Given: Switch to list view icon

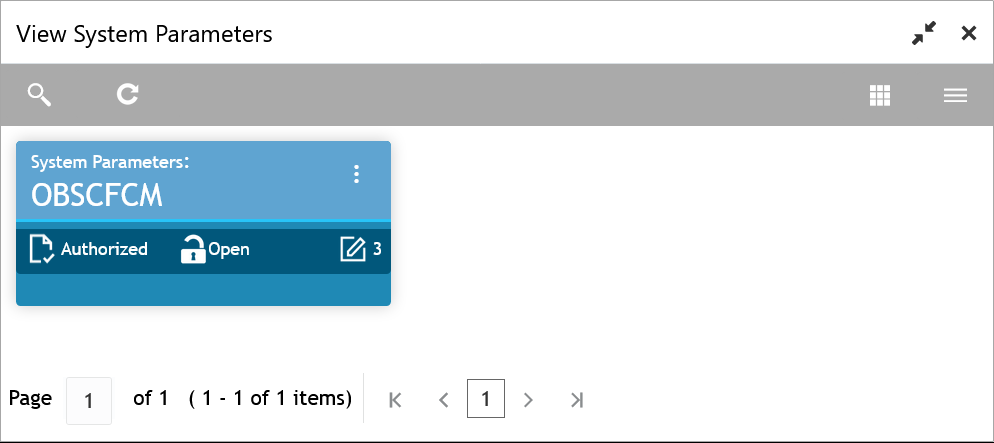Looking at the screenshot, I should pyautogui.click(x=955, y=96).
